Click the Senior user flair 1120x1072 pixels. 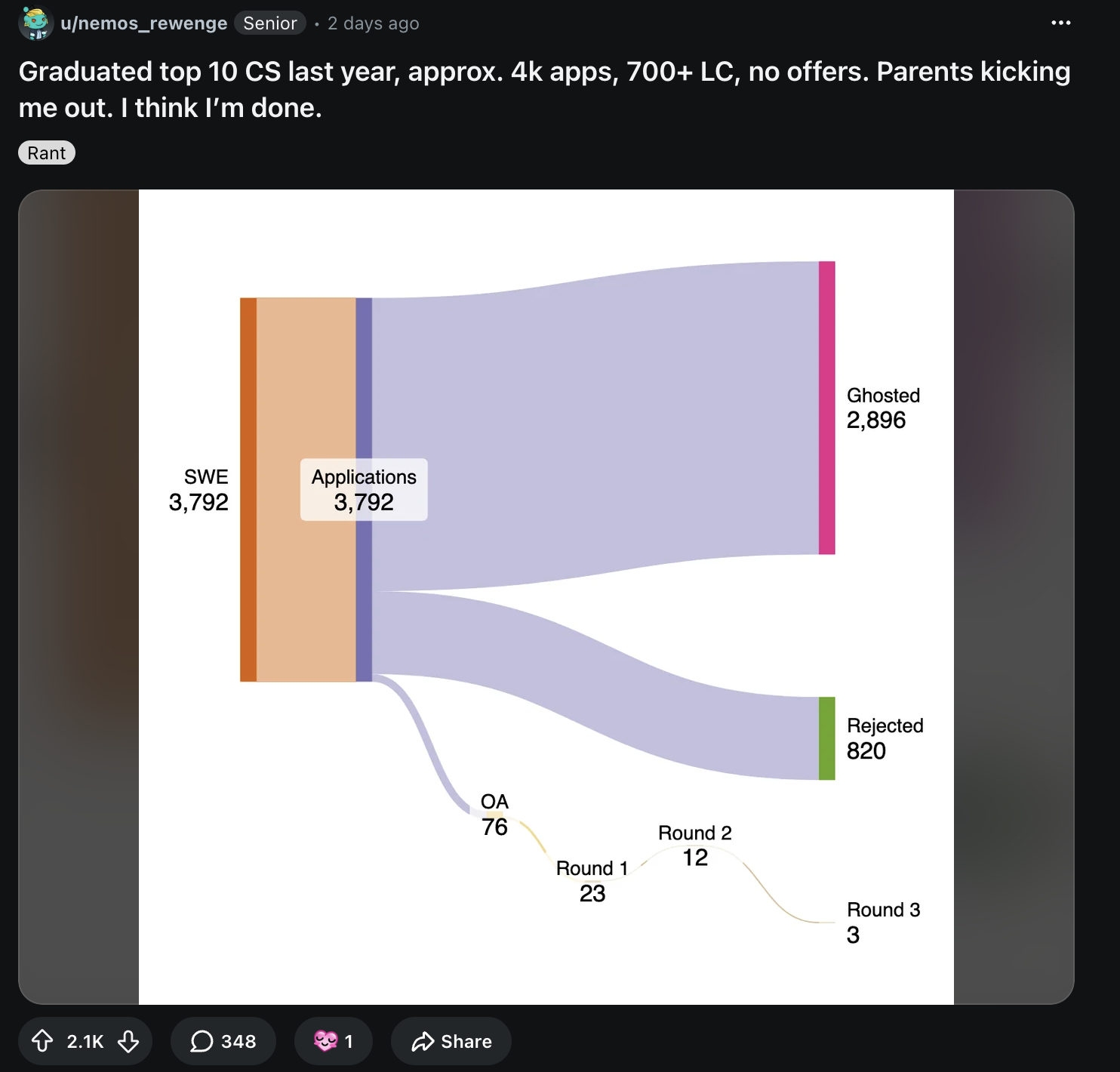[x=269, y=23]
